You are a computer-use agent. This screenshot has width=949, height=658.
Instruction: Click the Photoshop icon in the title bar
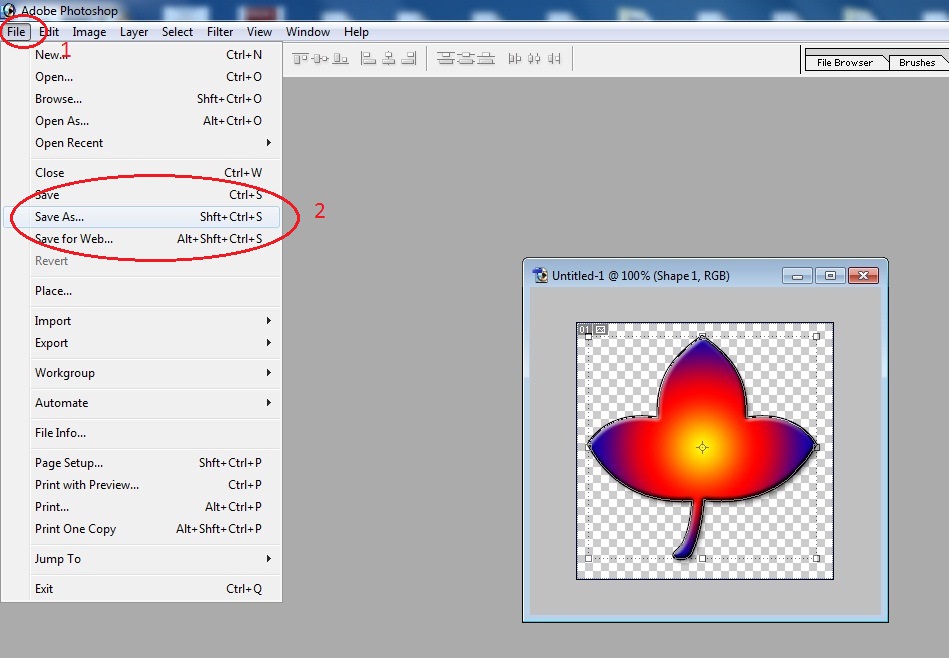click(8, 10)
